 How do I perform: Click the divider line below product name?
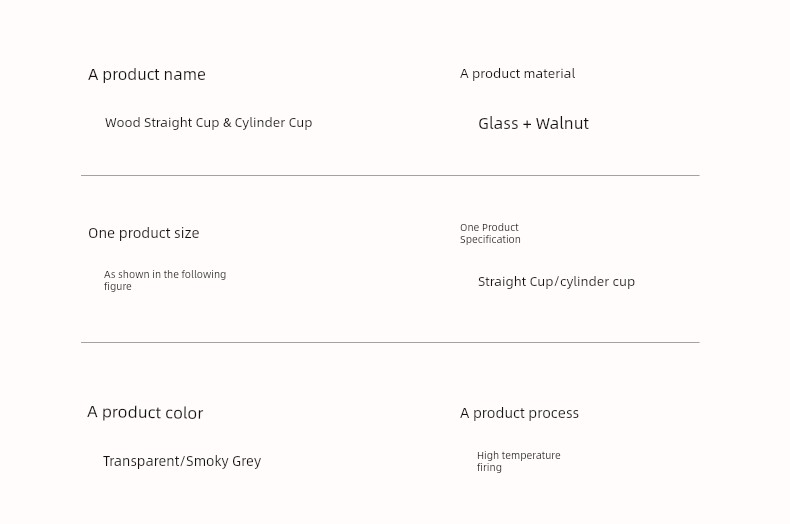tap(390, 175)
